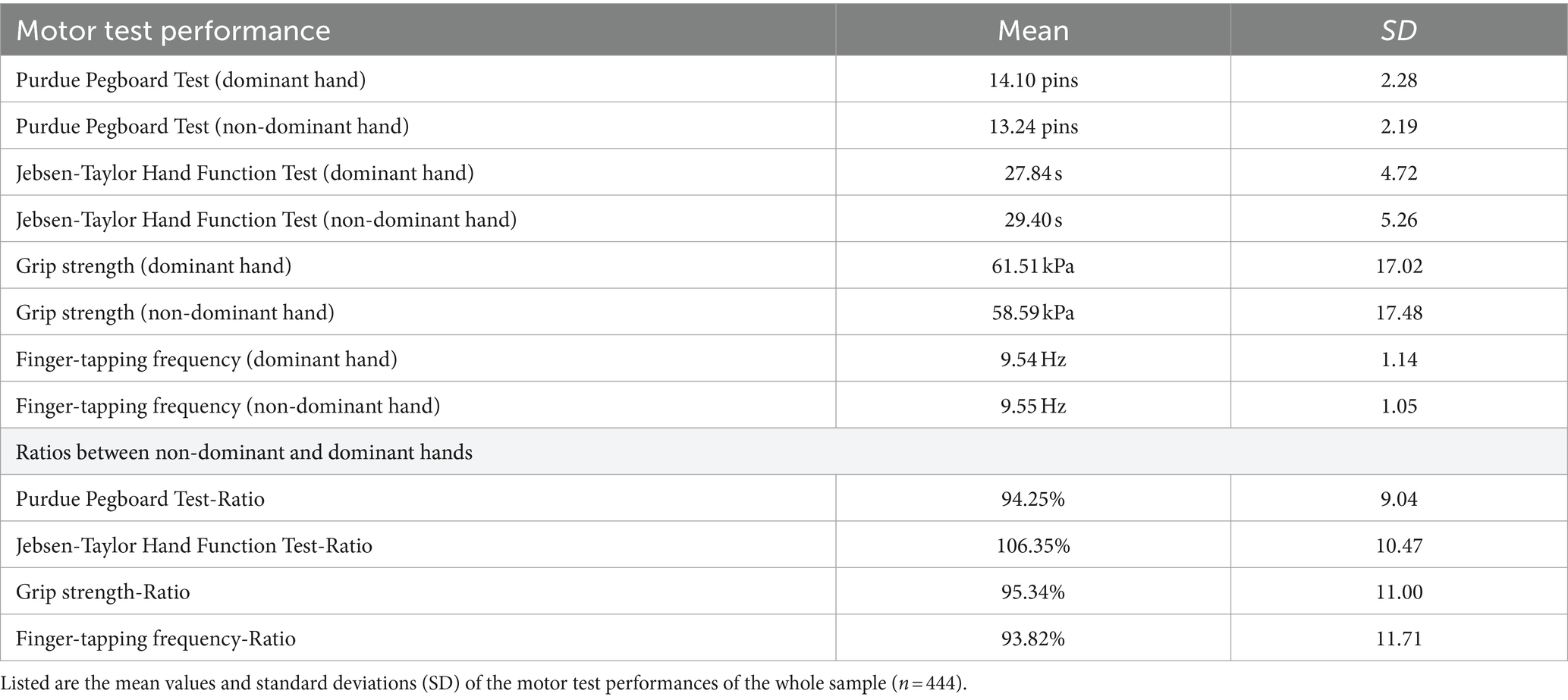Click the SD value 17.48

1399,312
